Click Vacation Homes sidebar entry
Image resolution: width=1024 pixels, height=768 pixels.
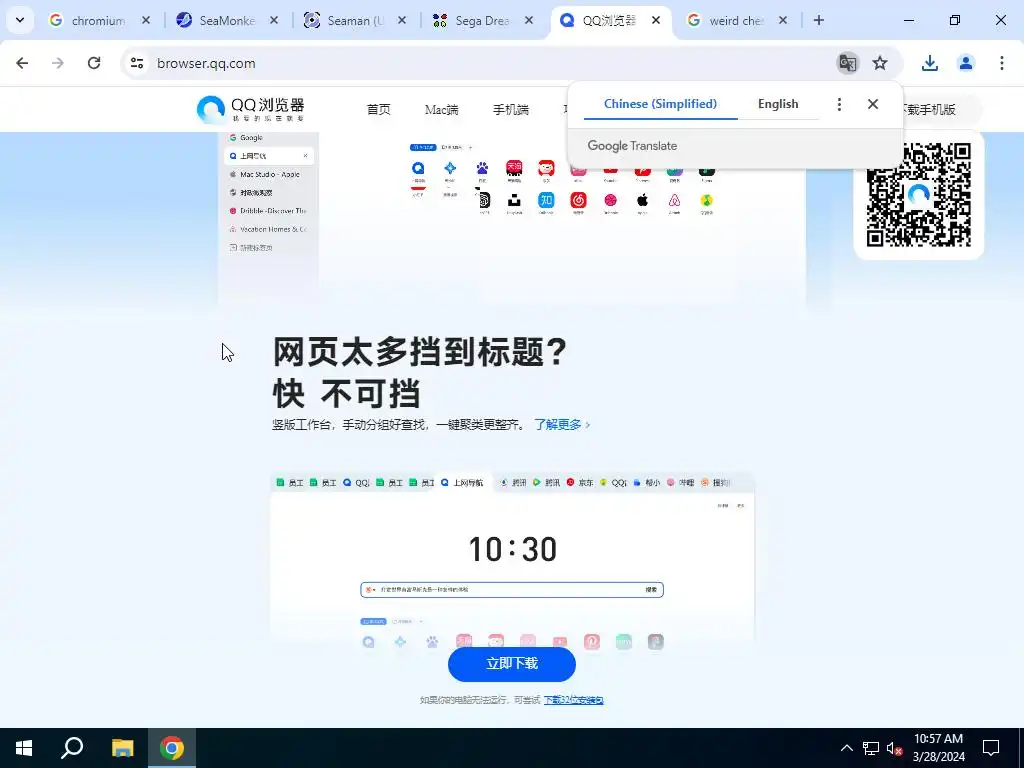(x=269, y=229)
